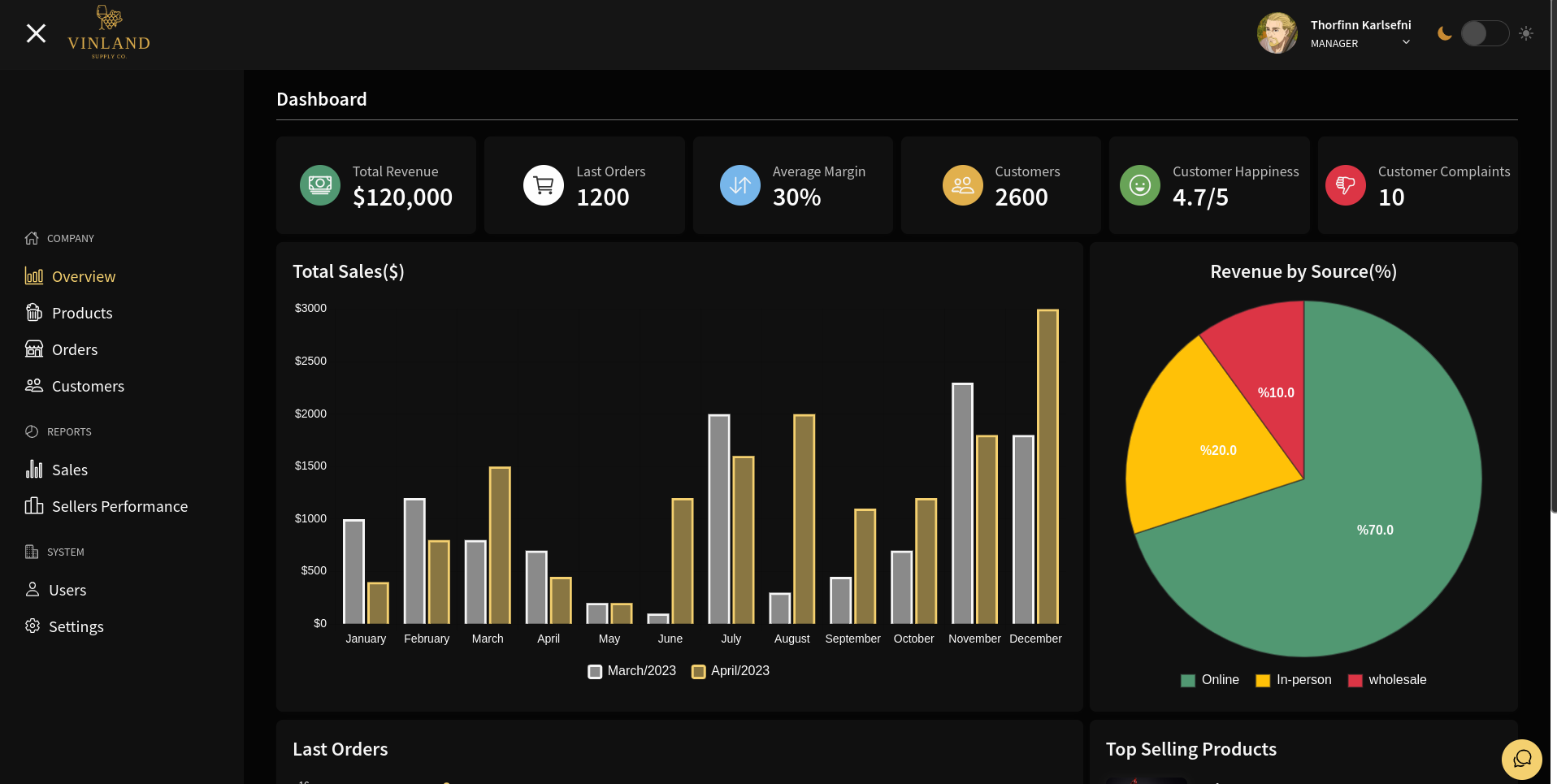This screenshot has height=784, width=1557.
Task: Open the REPORTS section in the sidebar
Action: [x=69, y=431]
